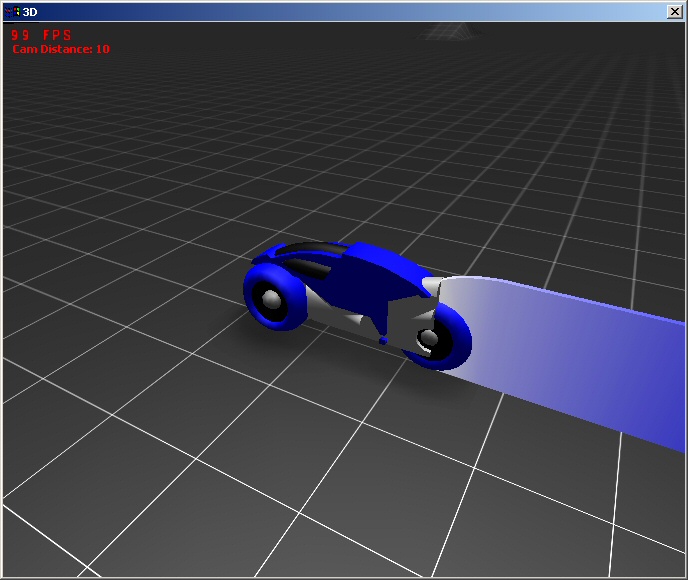Click the red FPS counter readout

click(41, 35)
